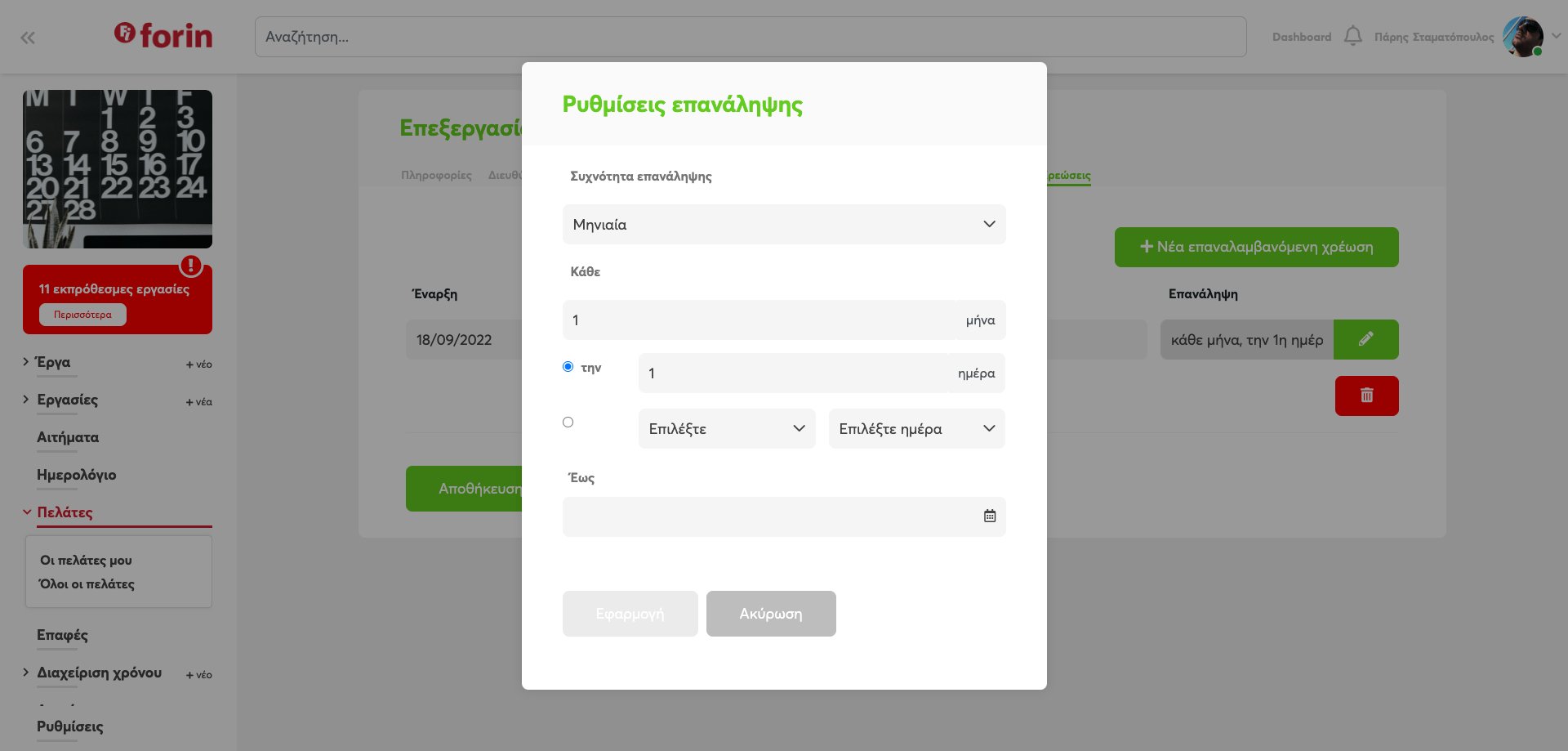Click the forin logo
The height and width of the screenshot is (751, 1568).
point(163,35)
